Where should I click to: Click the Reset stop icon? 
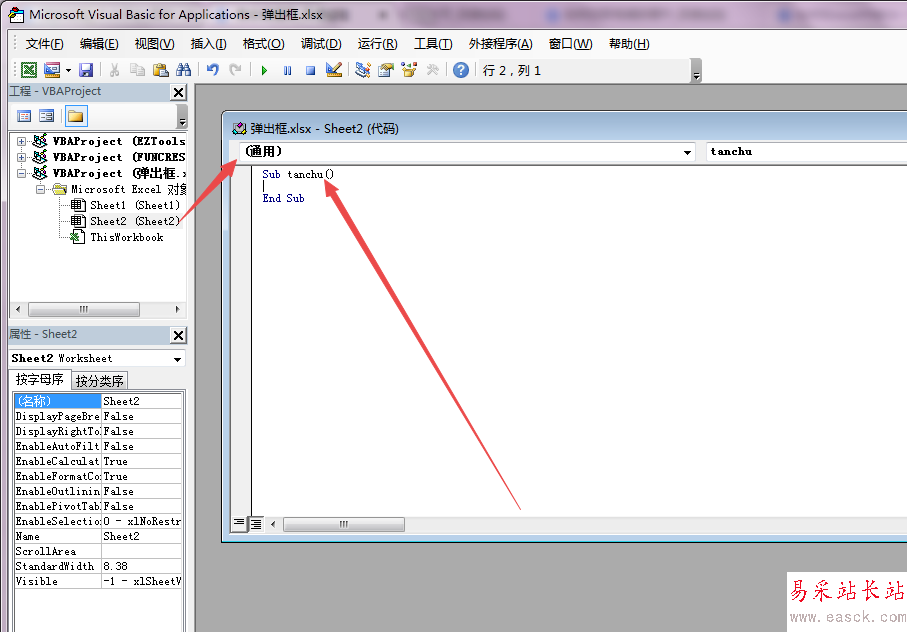tap(311, 71)
